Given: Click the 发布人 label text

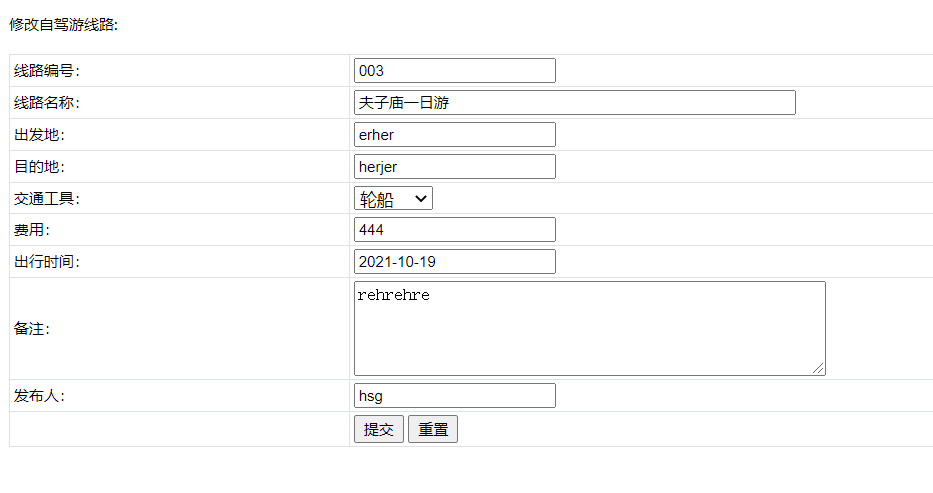Looking at the screenshot, I should pyautogui.click(x=39, y=396).
